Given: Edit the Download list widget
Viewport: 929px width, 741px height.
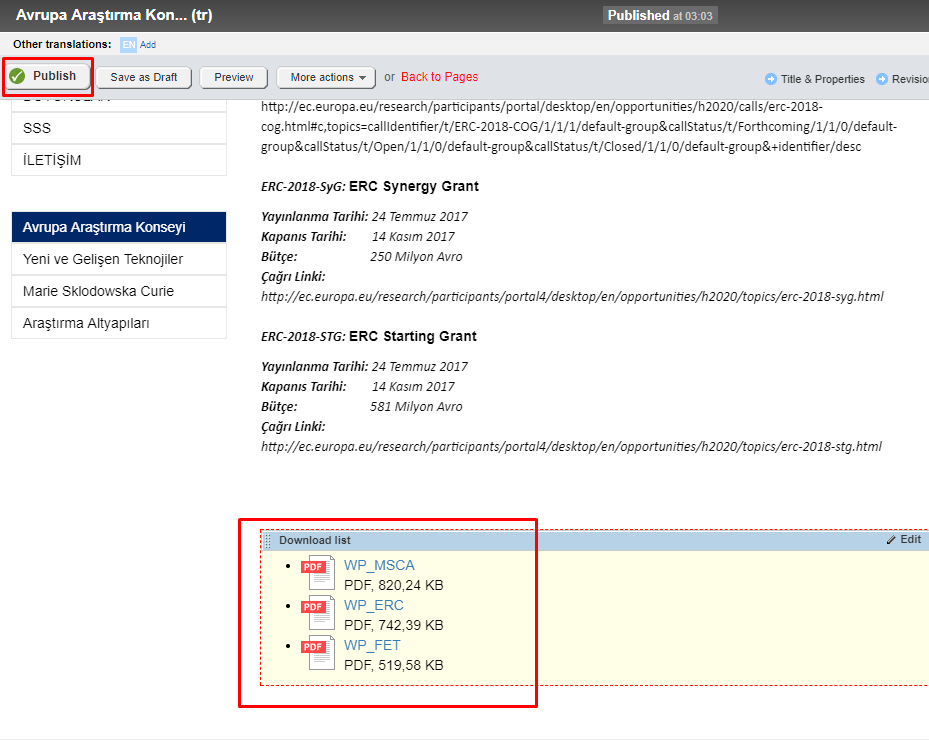Looking at the screenshot, I should [x=904, y=540].
